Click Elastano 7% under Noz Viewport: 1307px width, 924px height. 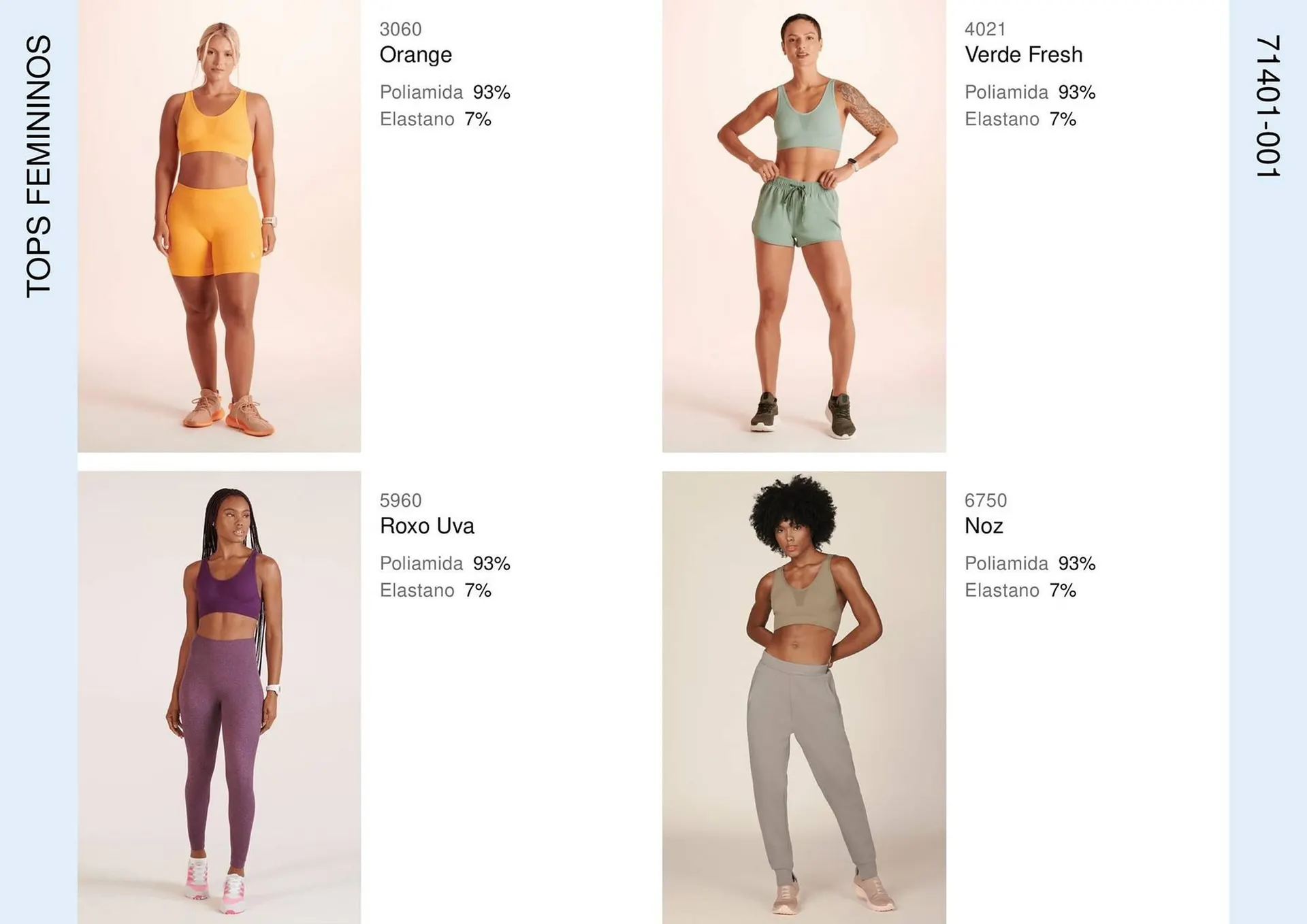point(1020,591)
